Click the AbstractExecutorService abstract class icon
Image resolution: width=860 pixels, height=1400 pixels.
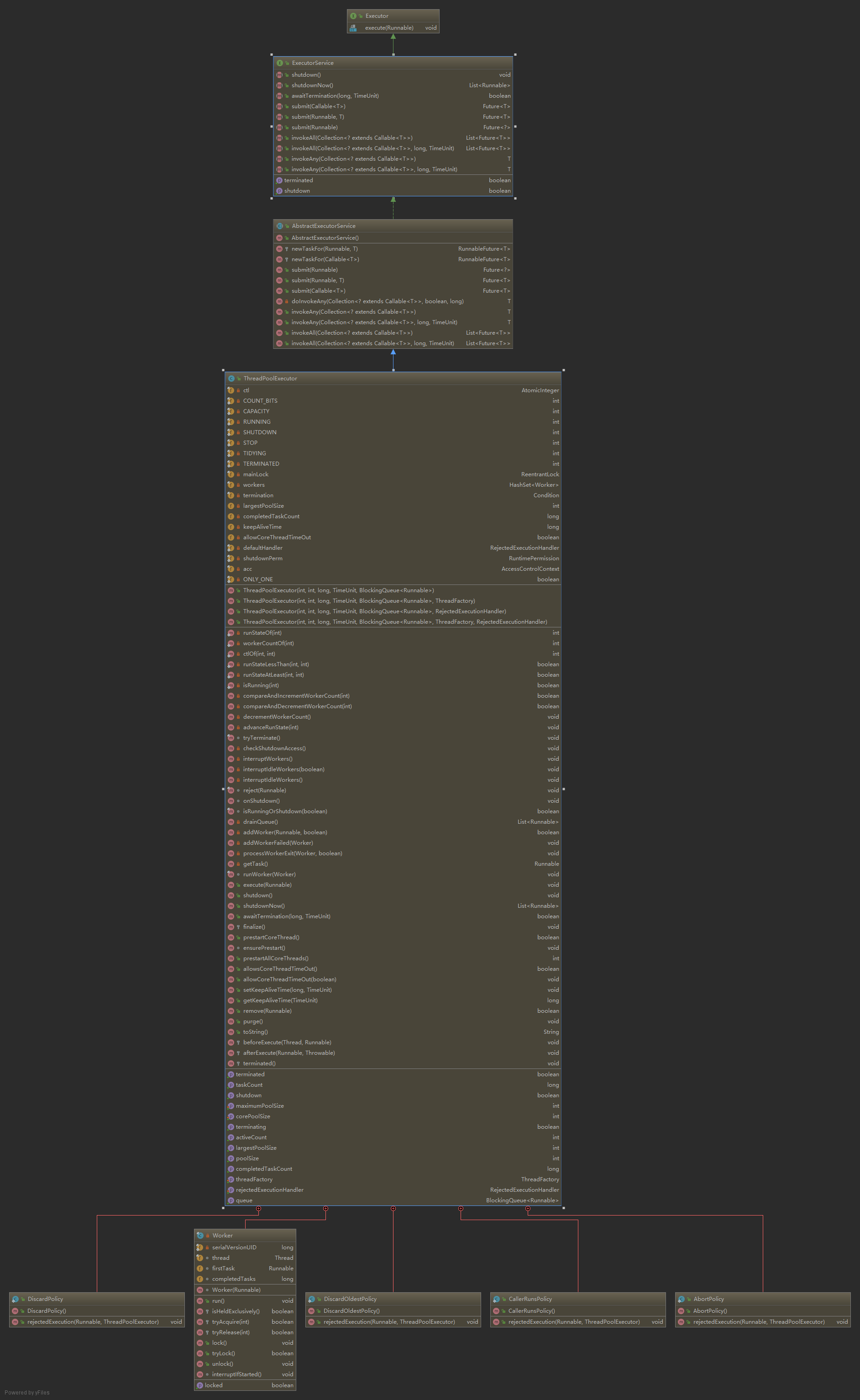(279, 226)
